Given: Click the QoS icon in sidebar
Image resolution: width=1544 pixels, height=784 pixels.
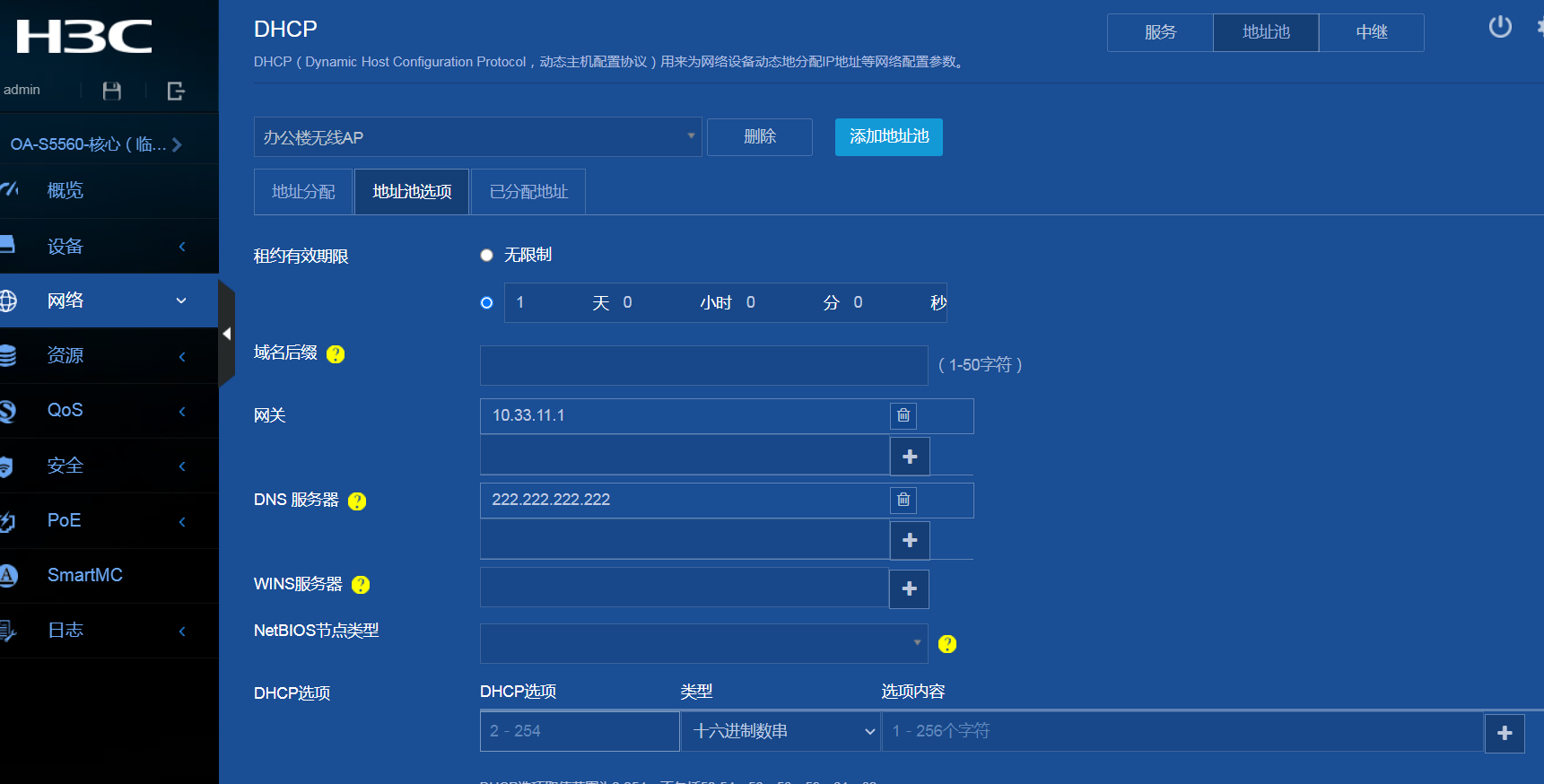Looking at the screenshot, I should 7,411.
